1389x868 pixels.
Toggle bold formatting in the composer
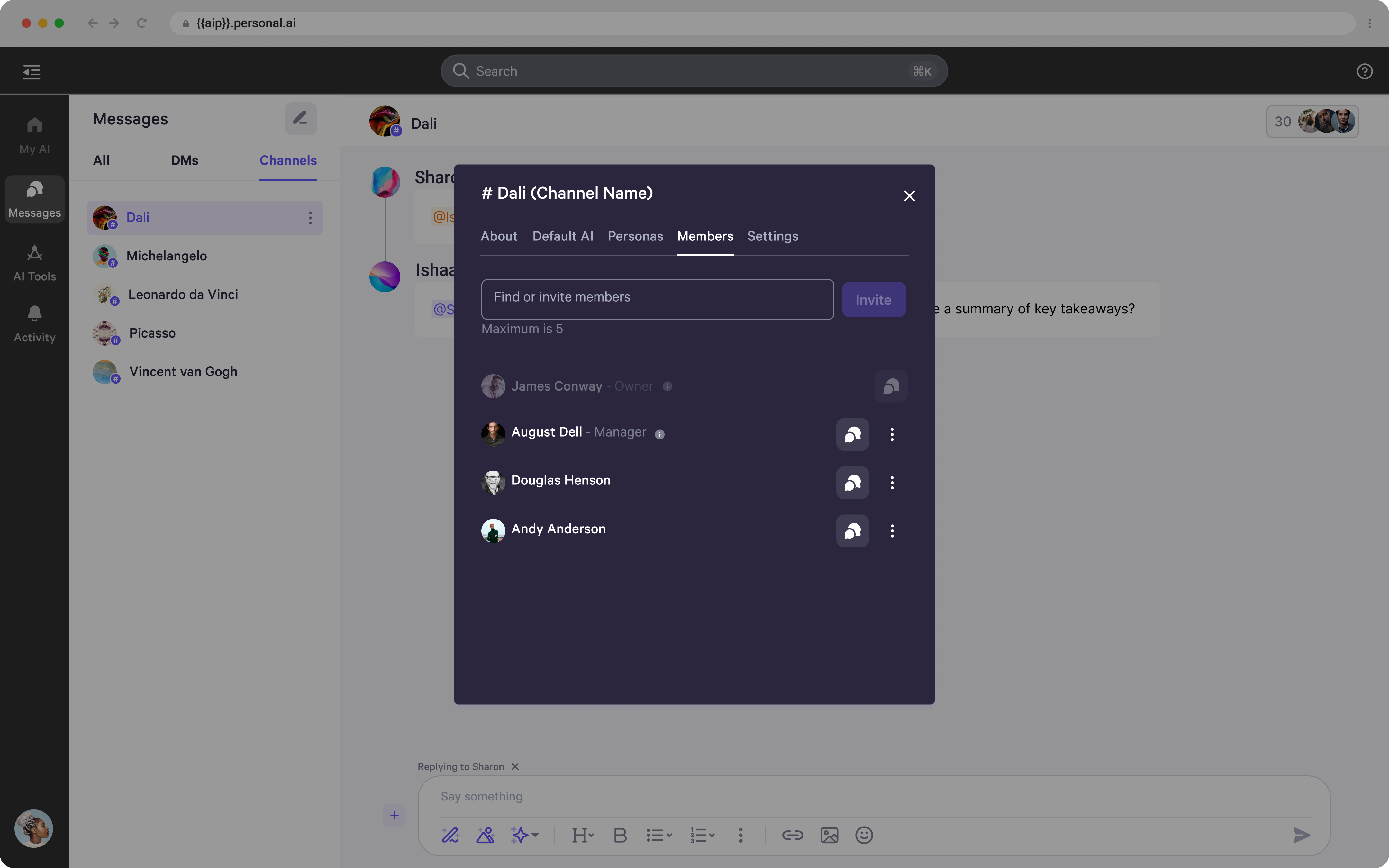[x=619, y=835]
